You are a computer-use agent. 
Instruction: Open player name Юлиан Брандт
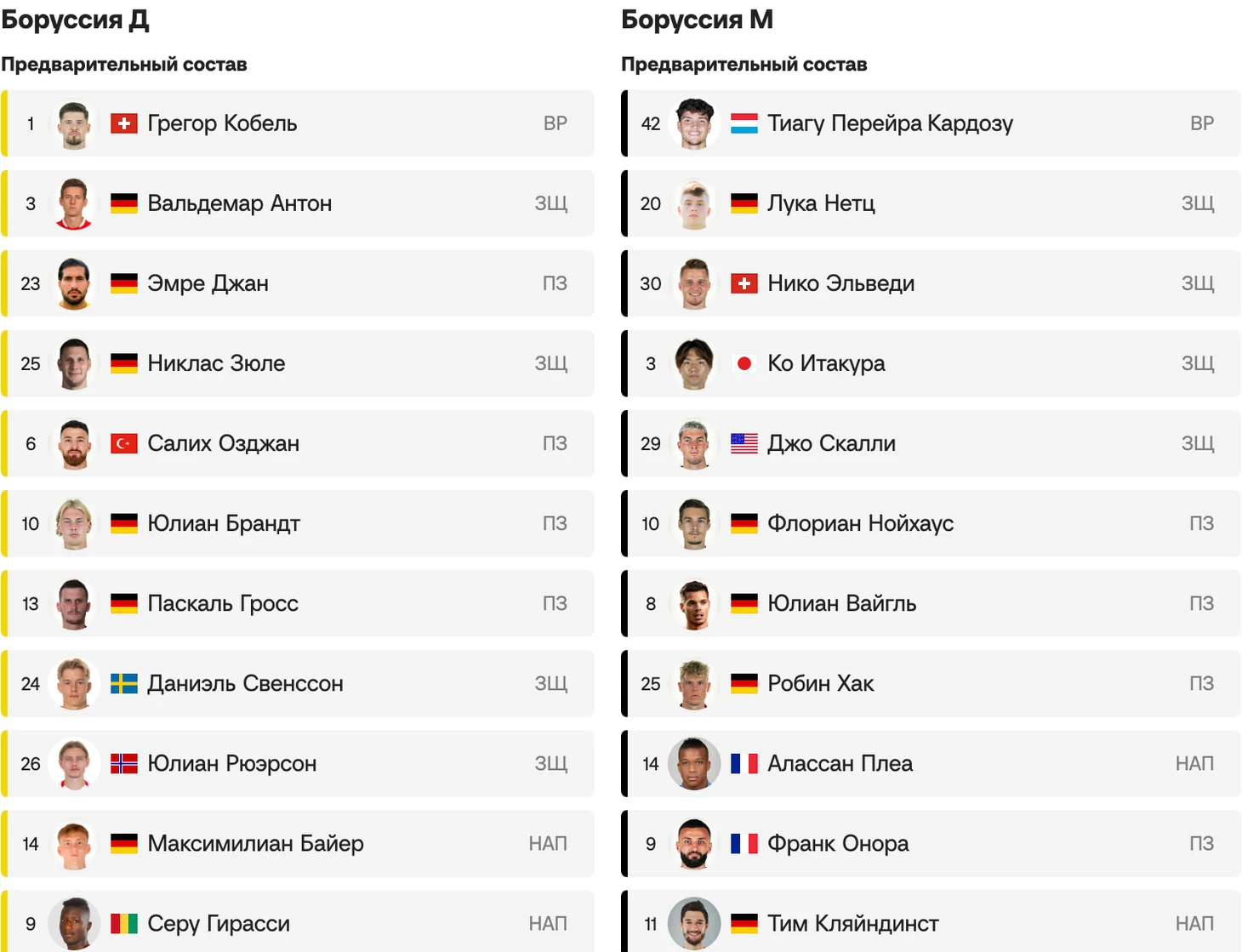224,523
